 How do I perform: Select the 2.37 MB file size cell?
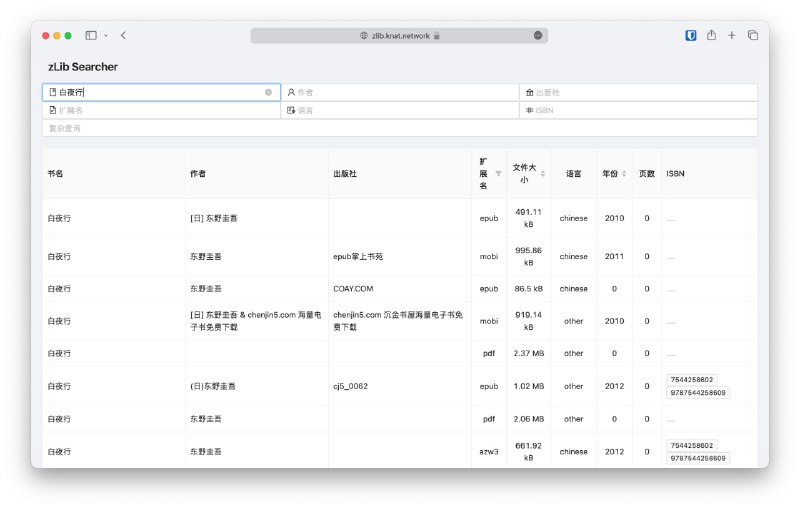[529, 353]
